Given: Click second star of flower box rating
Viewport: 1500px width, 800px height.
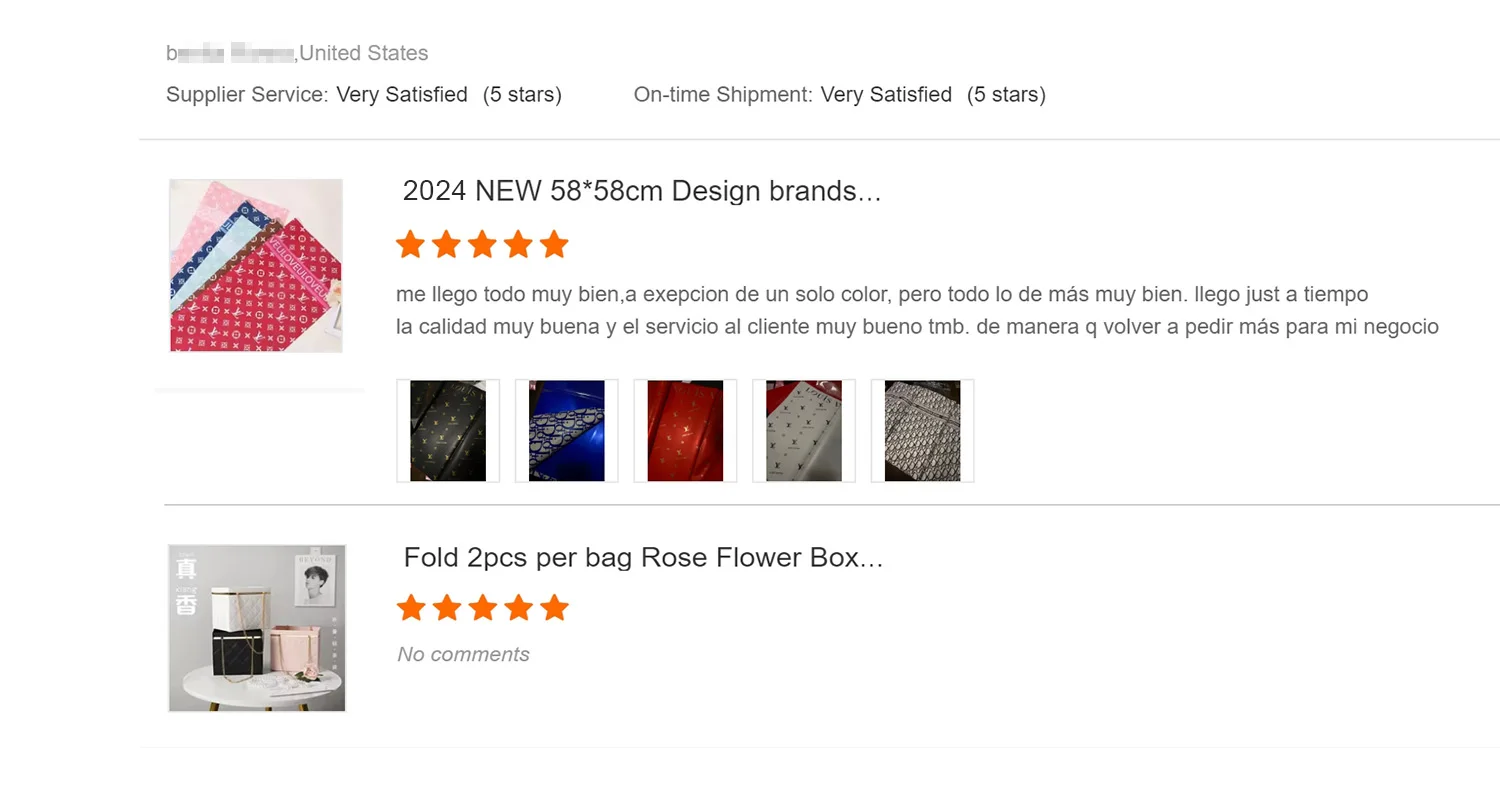Looking at the screenshot, I should pos(447,607).
